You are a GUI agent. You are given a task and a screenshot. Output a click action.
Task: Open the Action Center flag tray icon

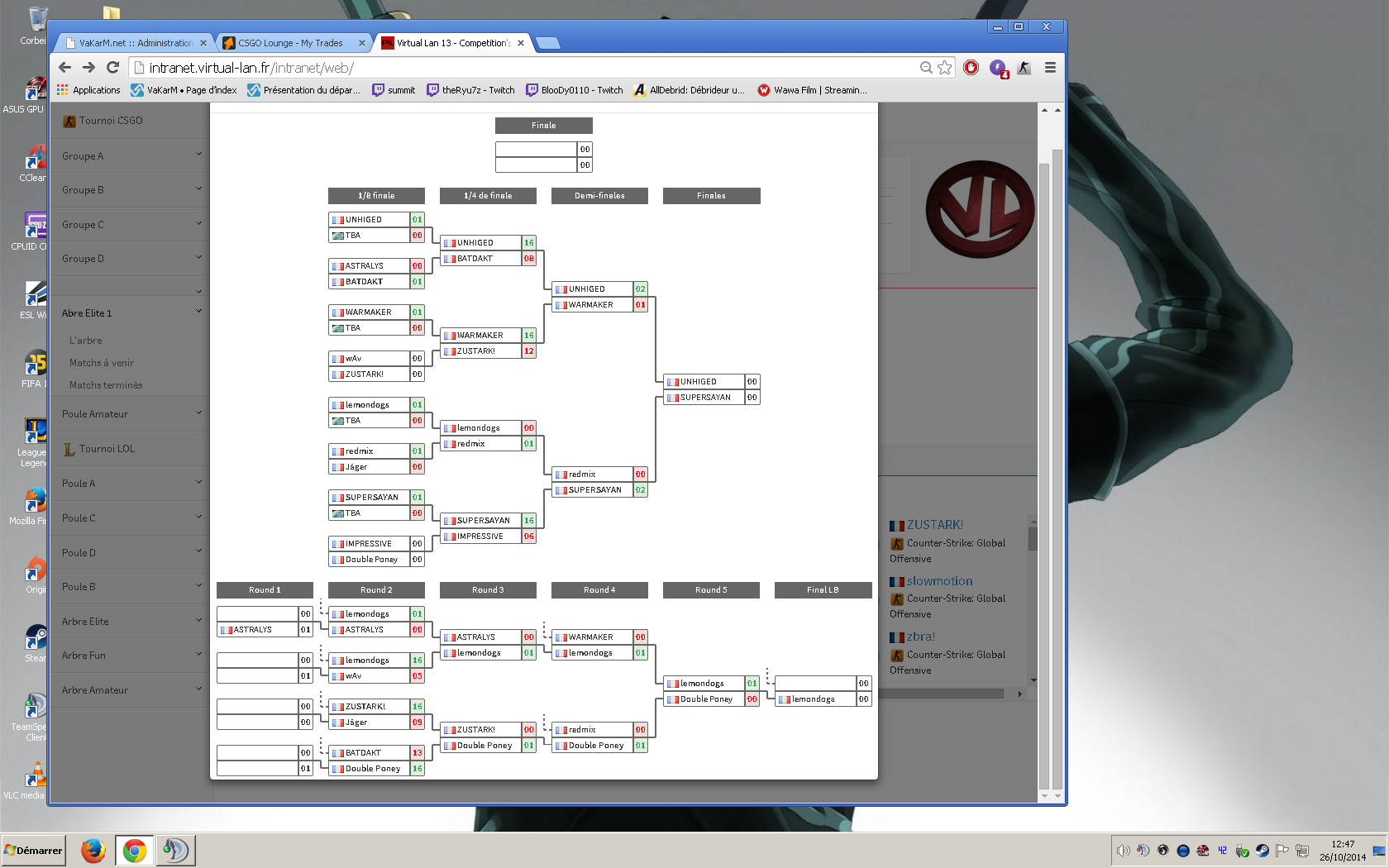tap(1282, 851)
